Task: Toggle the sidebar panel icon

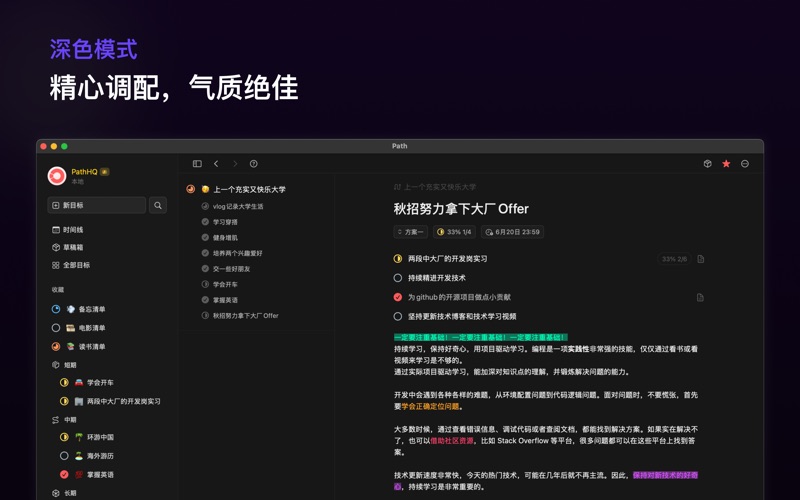Action: [197, 164]
